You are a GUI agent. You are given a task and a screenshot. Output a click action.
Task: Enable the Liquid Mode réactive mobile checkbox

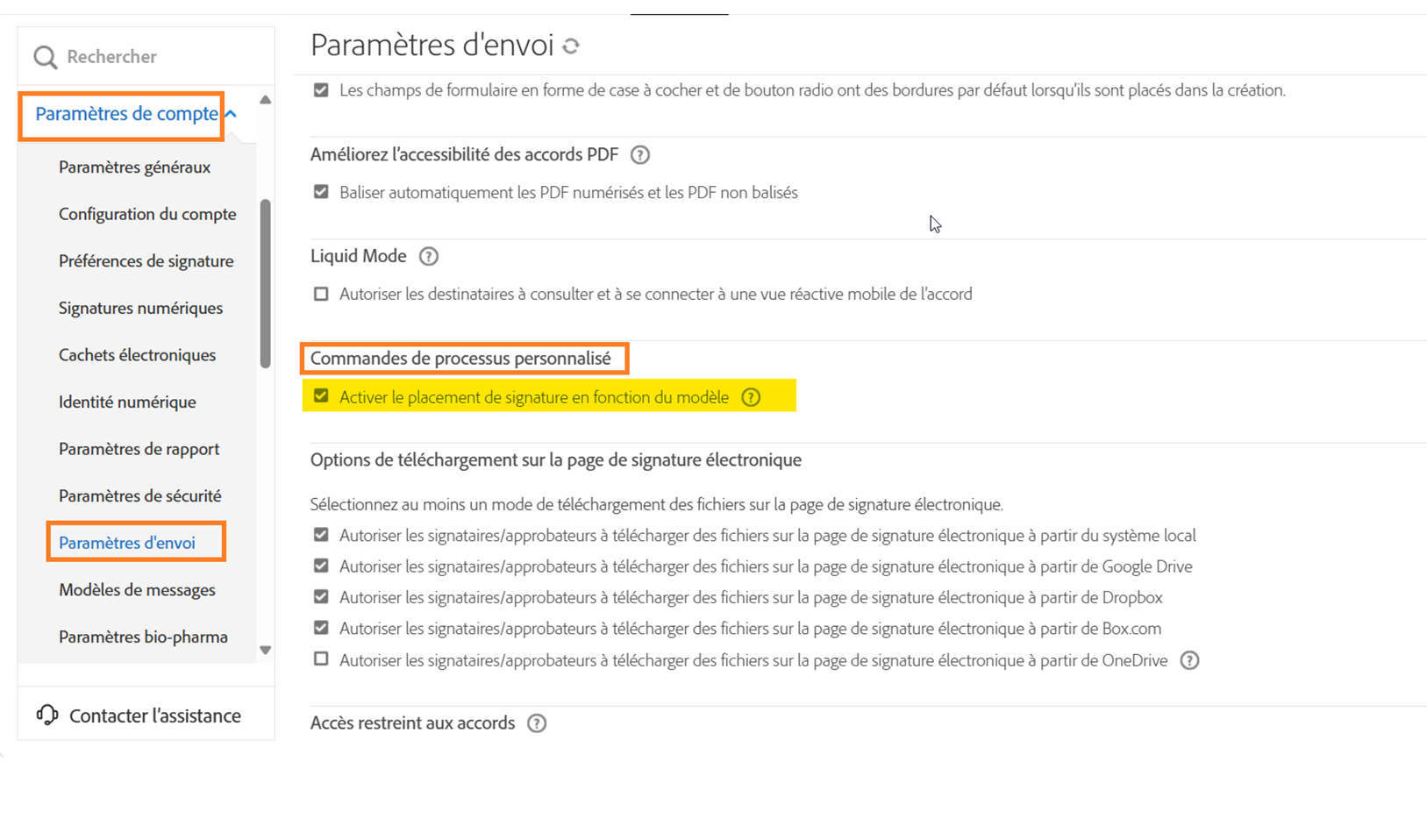pyautogui.click(x=321, y=294)
